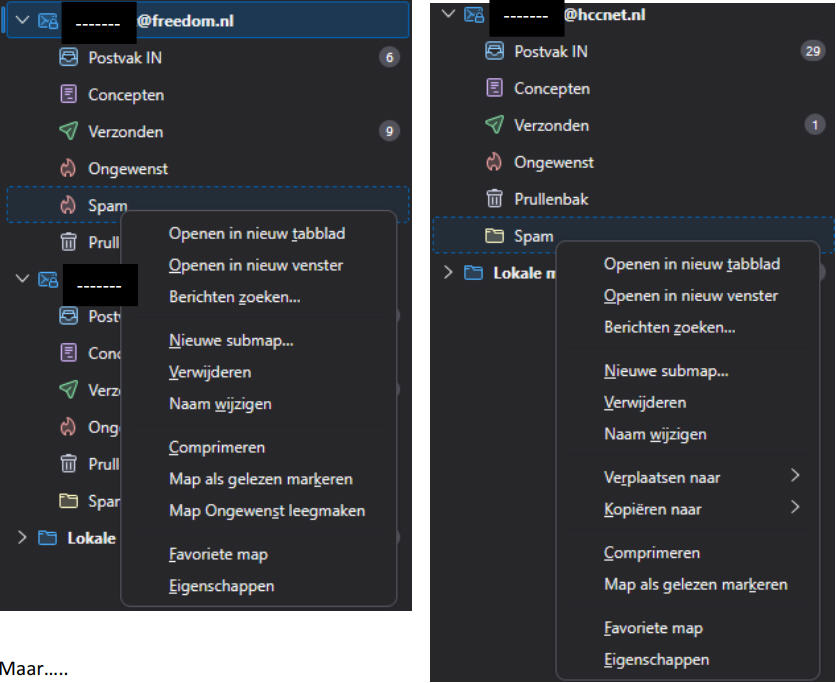The image size is (836, 683).
Task: Click the freedom.nl Postvak IN inbox icon
Action: coord(68,58)
